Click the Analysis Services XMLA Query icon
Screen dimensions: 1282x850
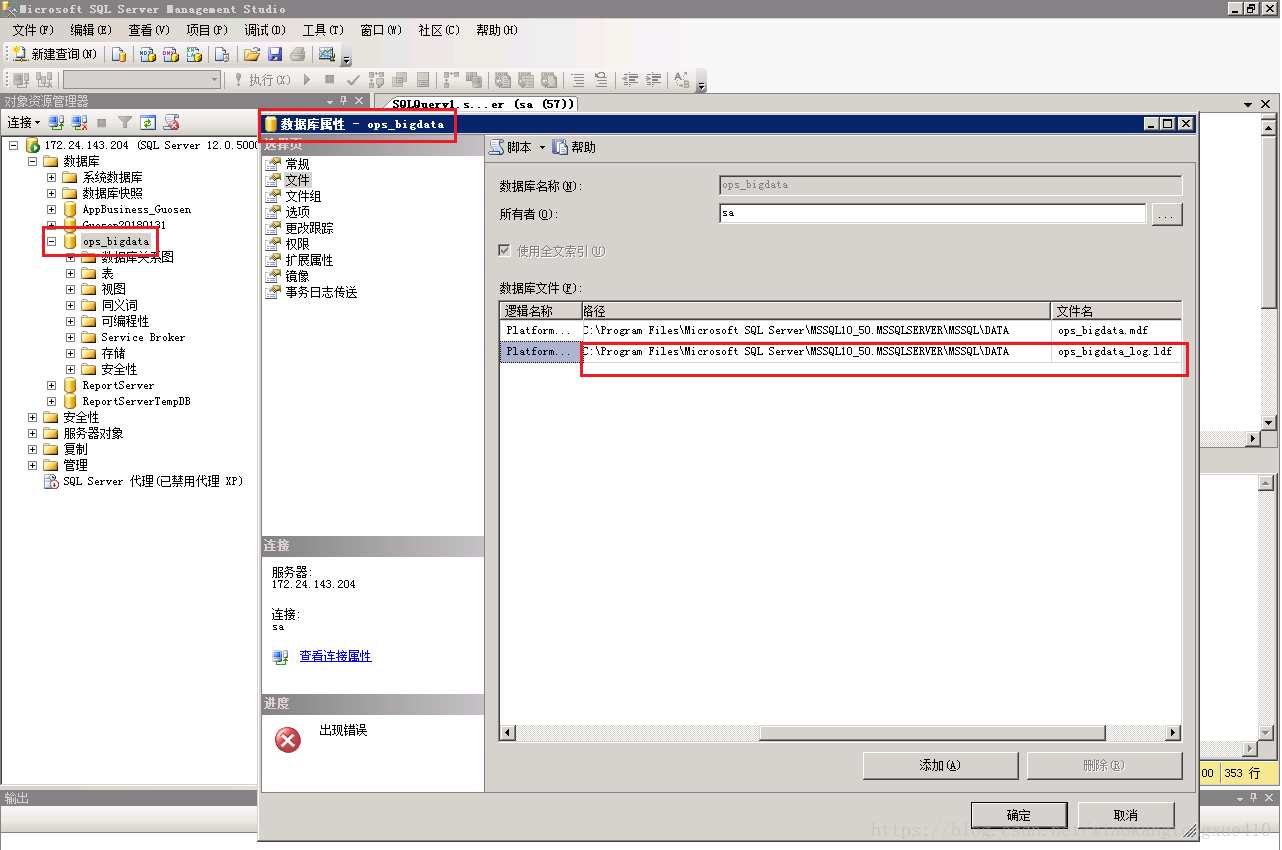[x=194, y=54]
